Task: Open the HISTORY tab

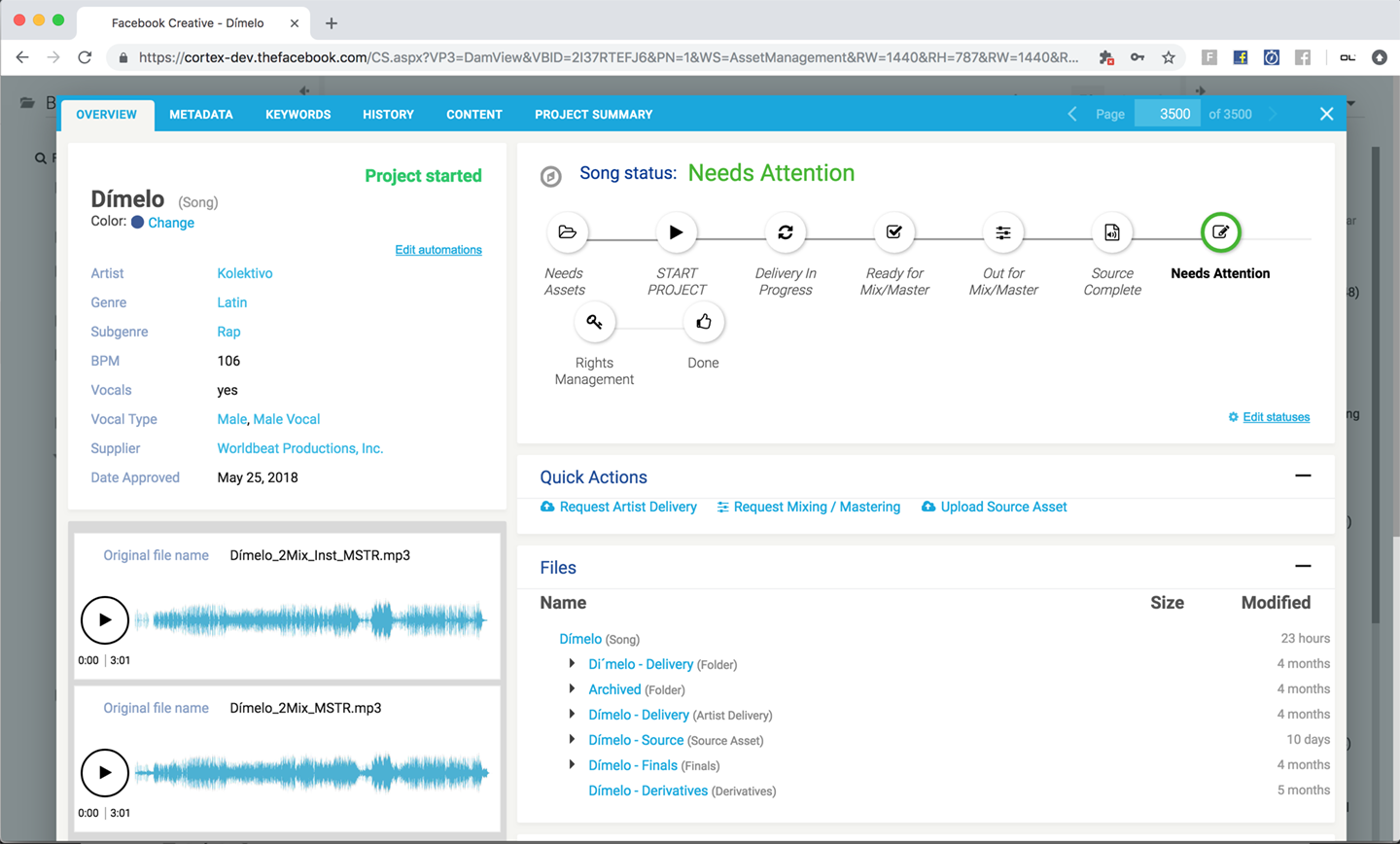Action: [x=389, y=115]
